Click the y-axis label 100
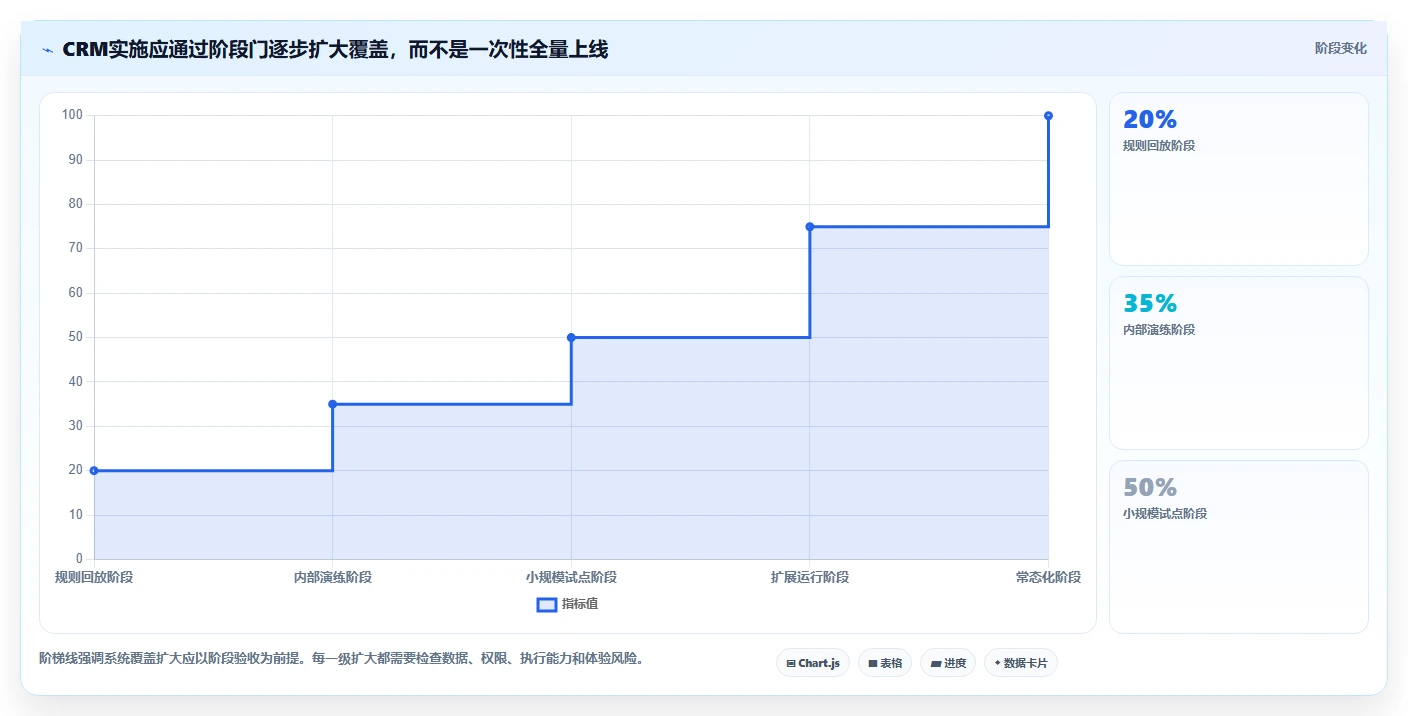This screenshot has width=1408, height=716. [72, 115]
